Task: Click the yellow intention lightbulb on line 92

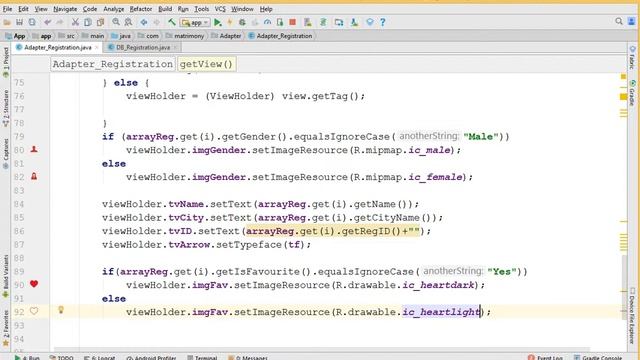Action: [61, 310]
